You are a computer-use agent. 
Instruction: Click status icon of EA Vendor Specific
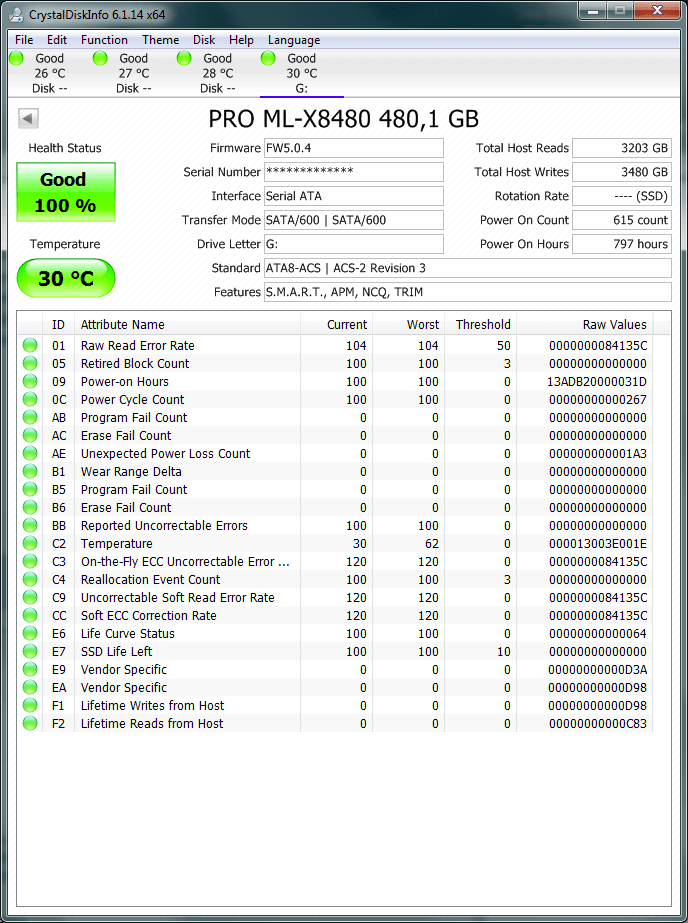click(29, 688)
